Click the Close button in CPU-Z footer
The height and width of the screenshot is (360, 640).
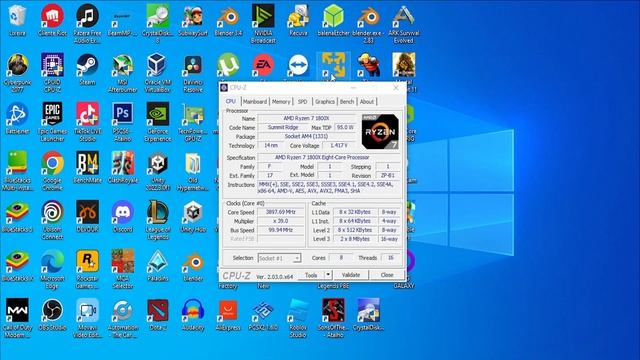click(x=387, y=275)
